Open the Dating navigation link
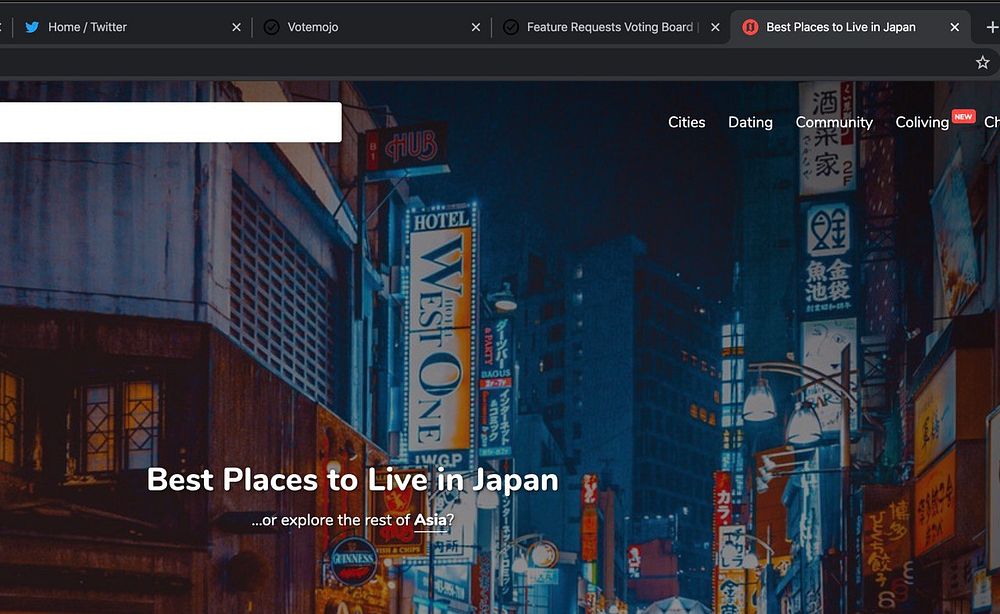The width and height of the screenshot is (1000, 614). pos(750,122)
